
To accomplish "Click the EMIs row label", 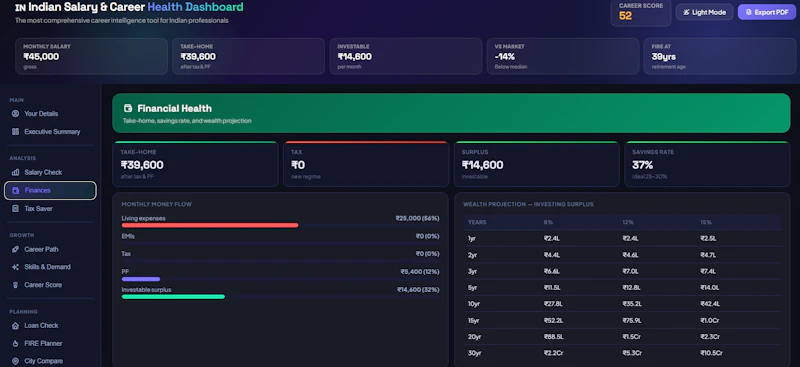I will click(128, 236).
